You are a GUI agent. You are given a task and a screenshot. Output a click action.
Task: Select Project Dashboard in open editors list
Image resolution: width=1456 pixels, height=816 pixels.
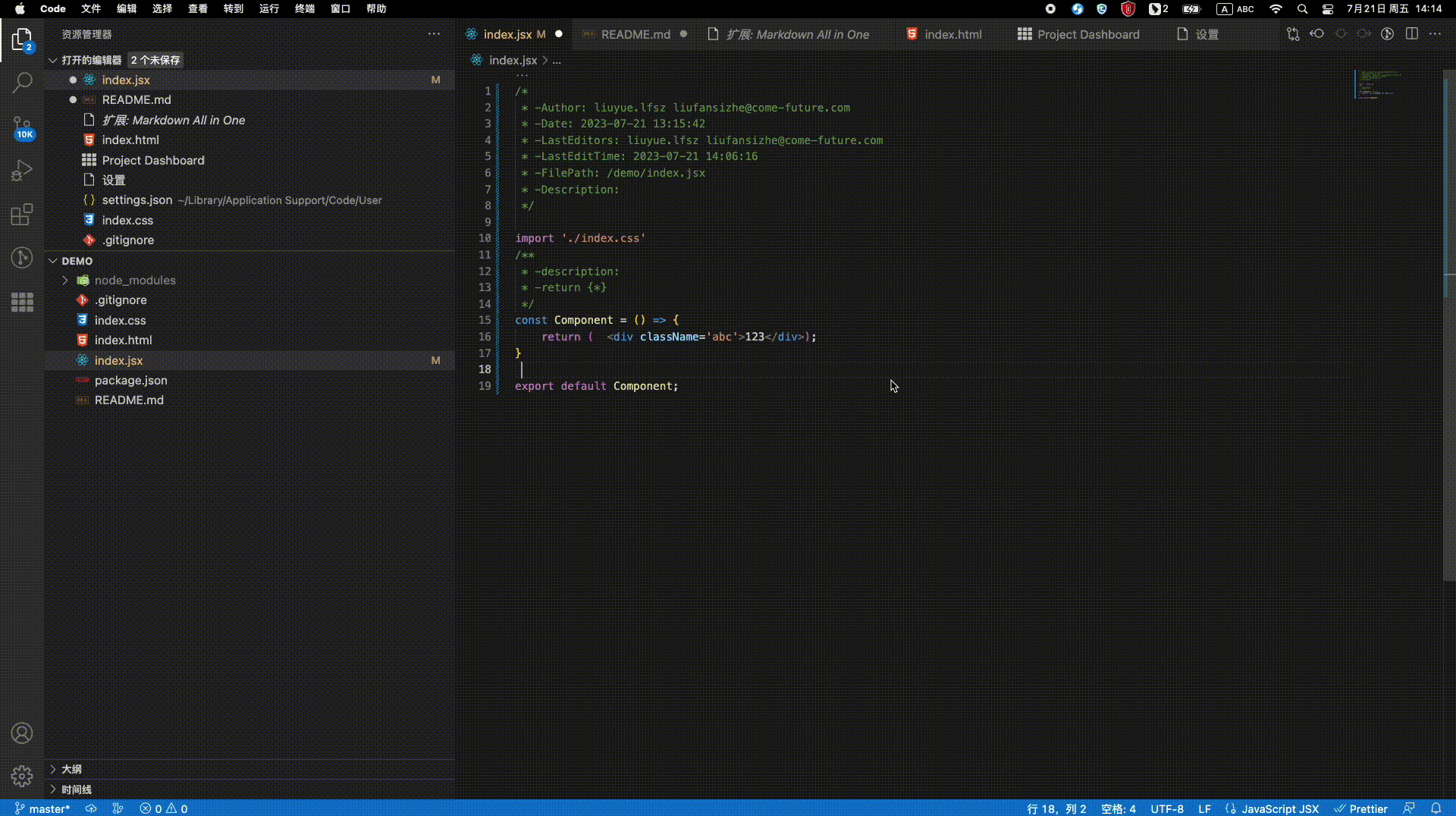[250, 160]
